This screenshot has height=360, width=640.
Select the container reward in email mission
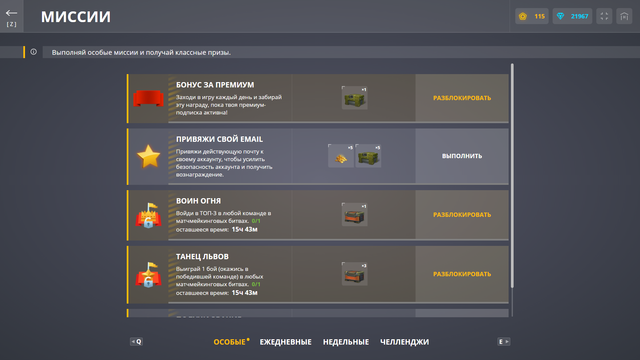coord(368,156)
